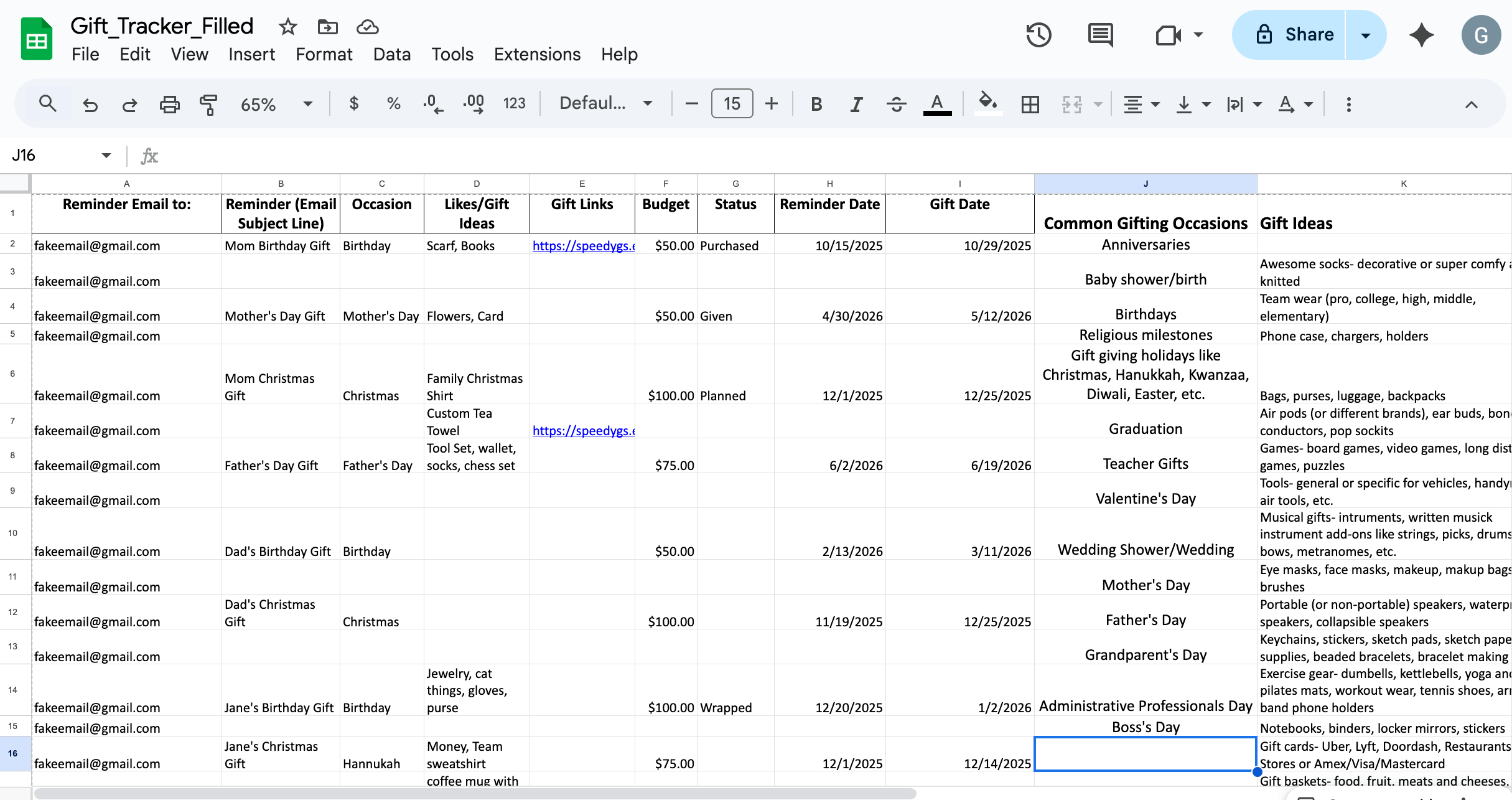Toggle strikethrough formatting
The width and height of the screenshot is (1512, 800).
pyautogui.click(x=896, y=104)
